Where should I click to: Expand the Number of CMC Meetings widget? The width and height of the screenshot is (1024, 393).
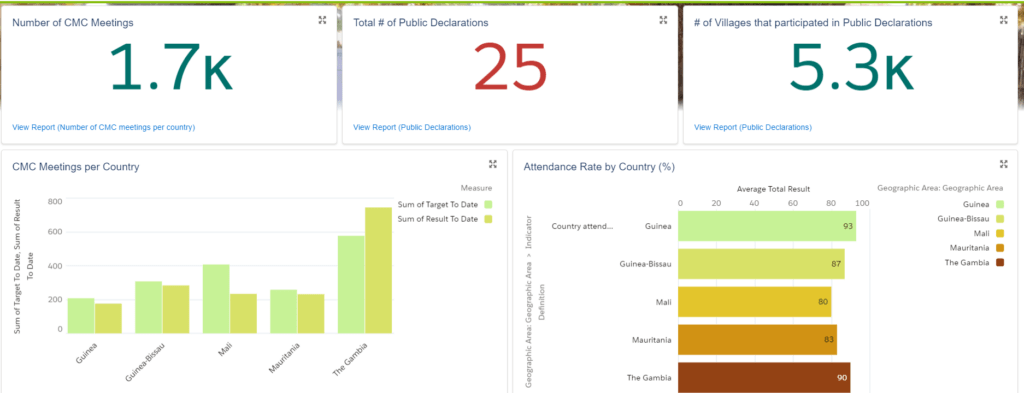click(x=322, y=20)
